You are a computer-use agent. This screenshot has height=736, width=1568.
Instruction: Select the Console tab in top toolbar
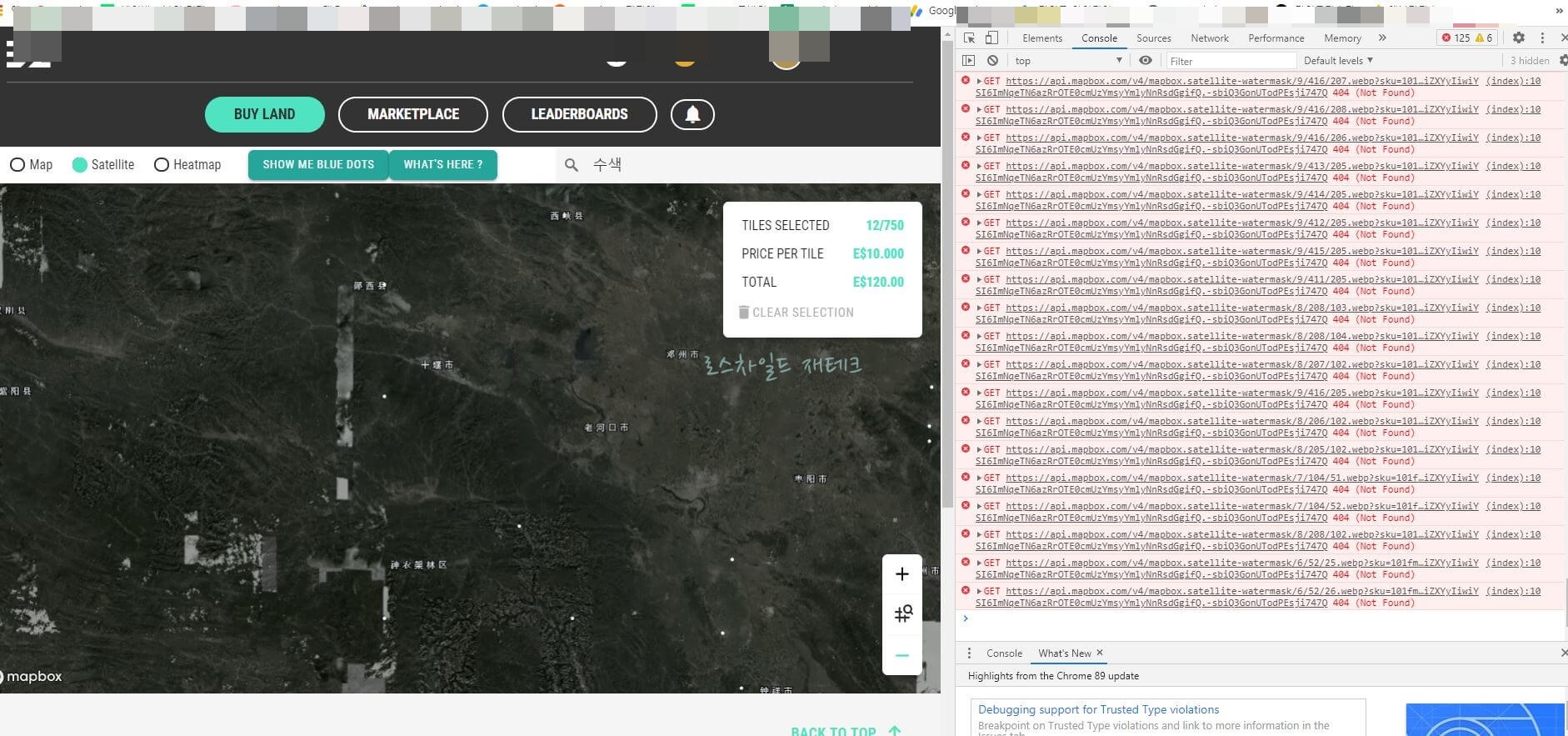click(1099, 38)
